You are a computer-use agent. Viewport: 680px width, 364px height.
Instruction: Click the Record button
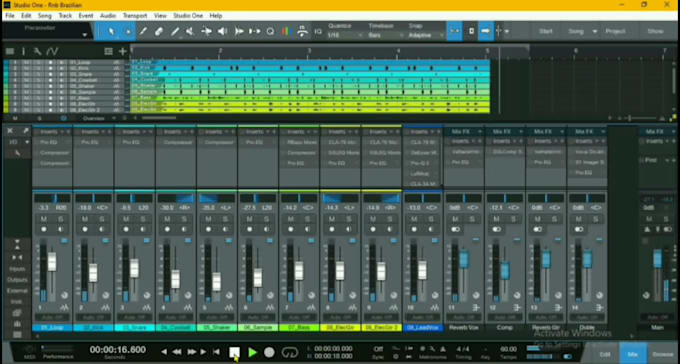coord(269,352)
